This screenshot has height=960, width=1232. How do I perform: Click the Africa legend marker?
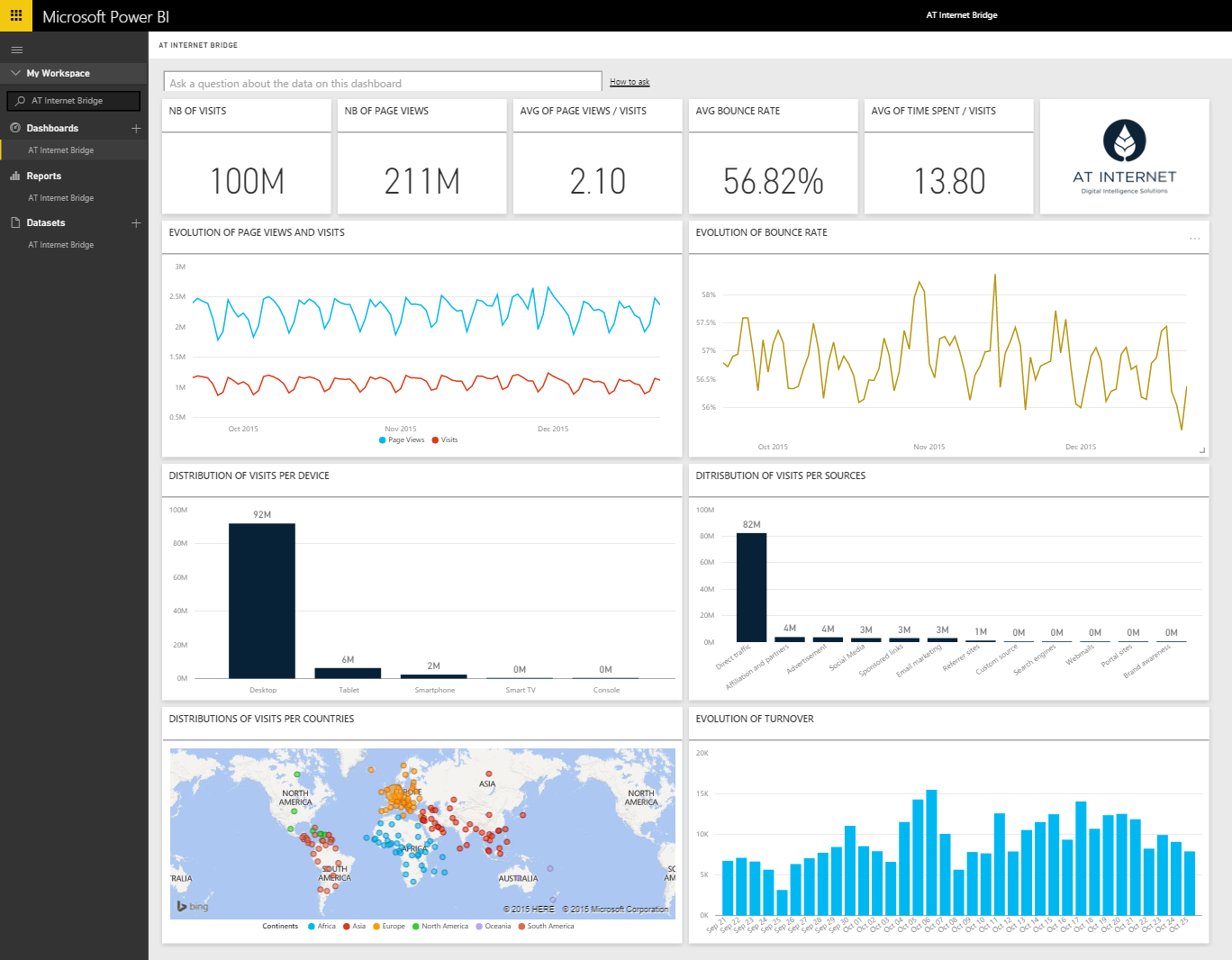pyautogui.click(x=312, y=926)
